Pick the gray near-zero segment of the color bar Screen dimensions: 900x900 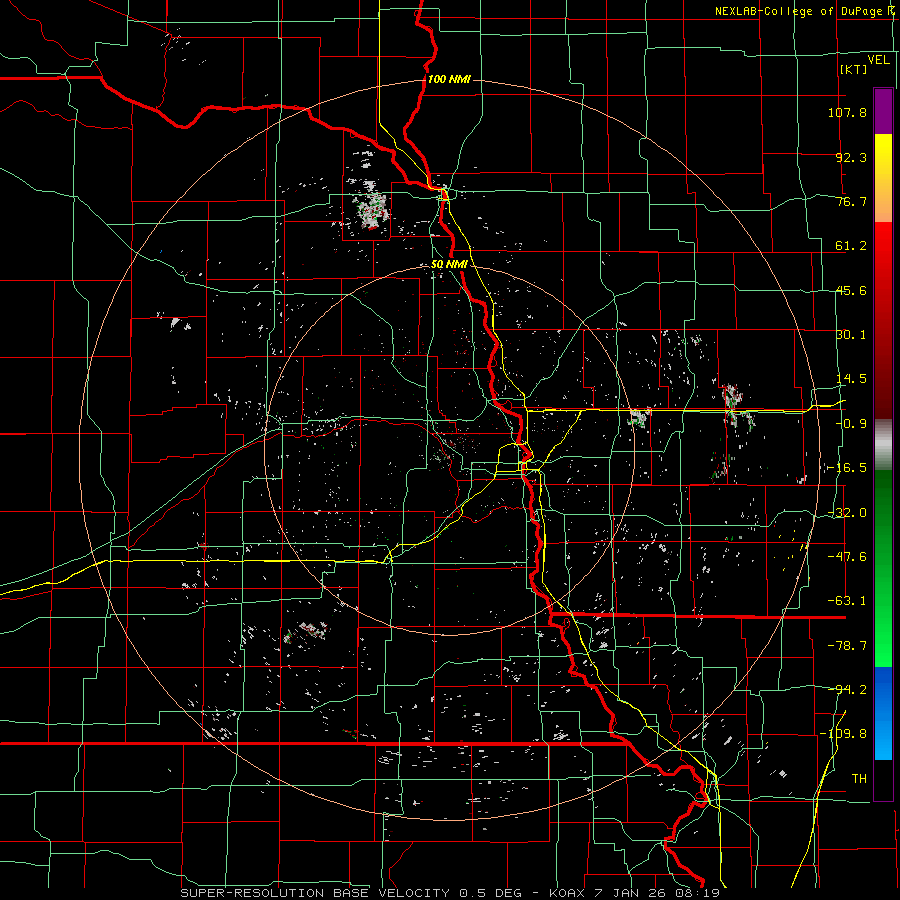point(883,445)
